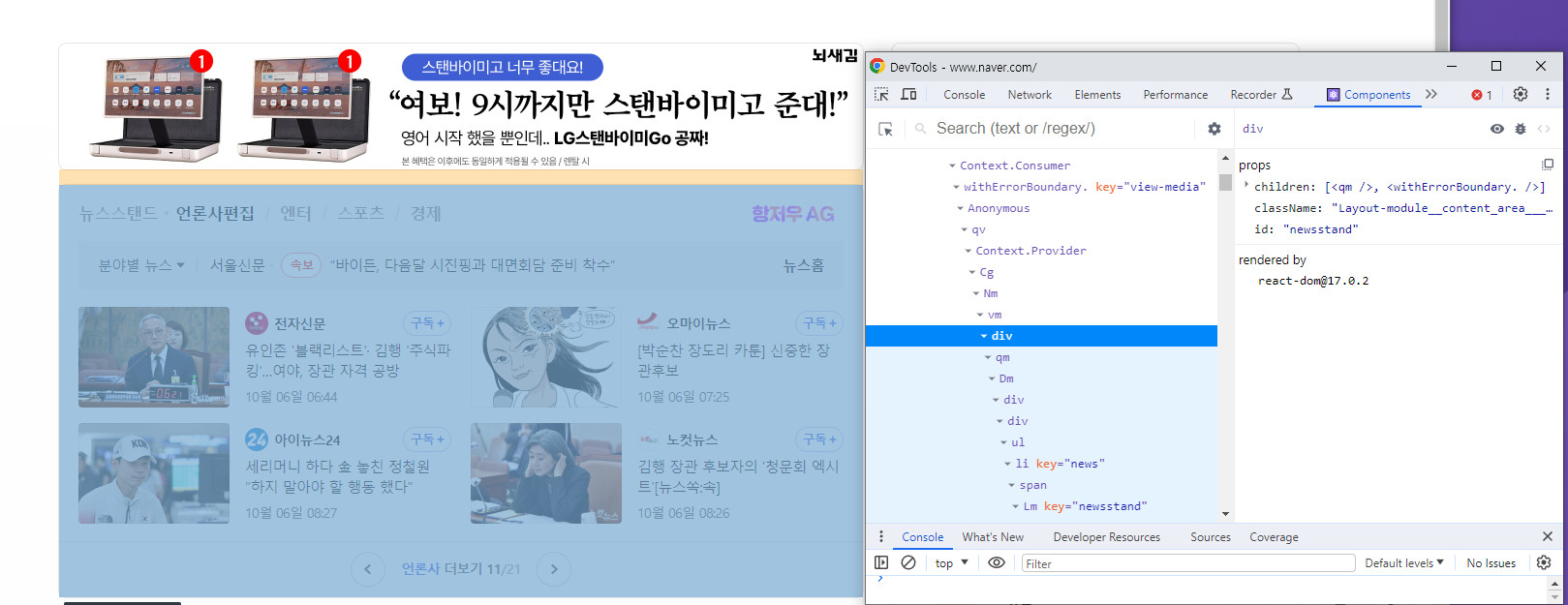This screenshot has height=605, width=1568.
Task: Click the React component selector icon beside search
Action: [x=885, y=129]
